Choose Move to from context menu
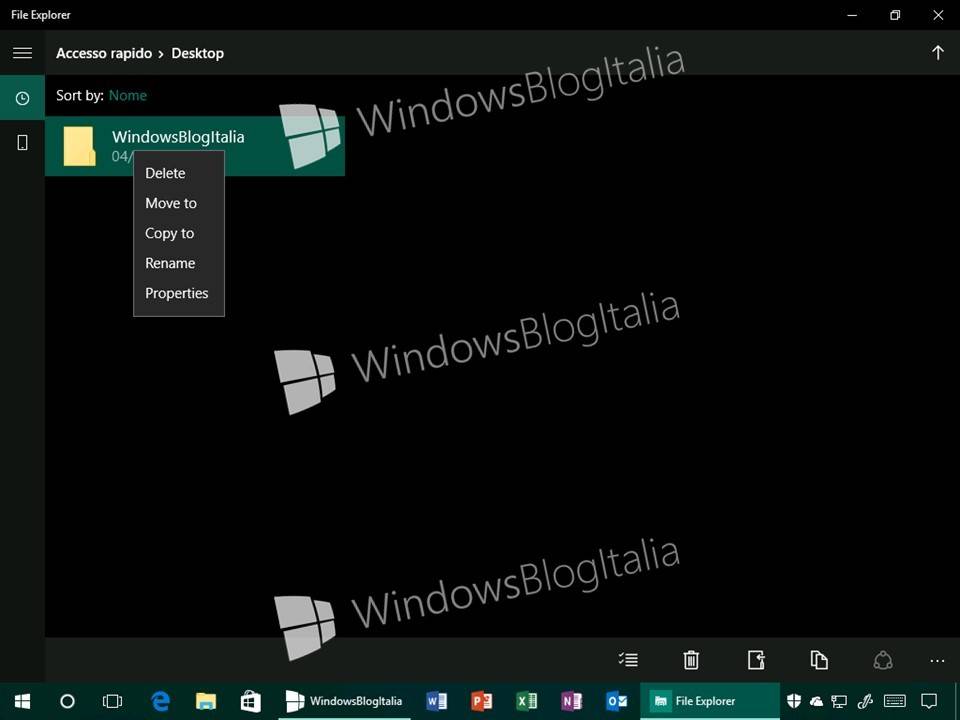Viewport: 960px width, 720px height. (x=171, y=203)
